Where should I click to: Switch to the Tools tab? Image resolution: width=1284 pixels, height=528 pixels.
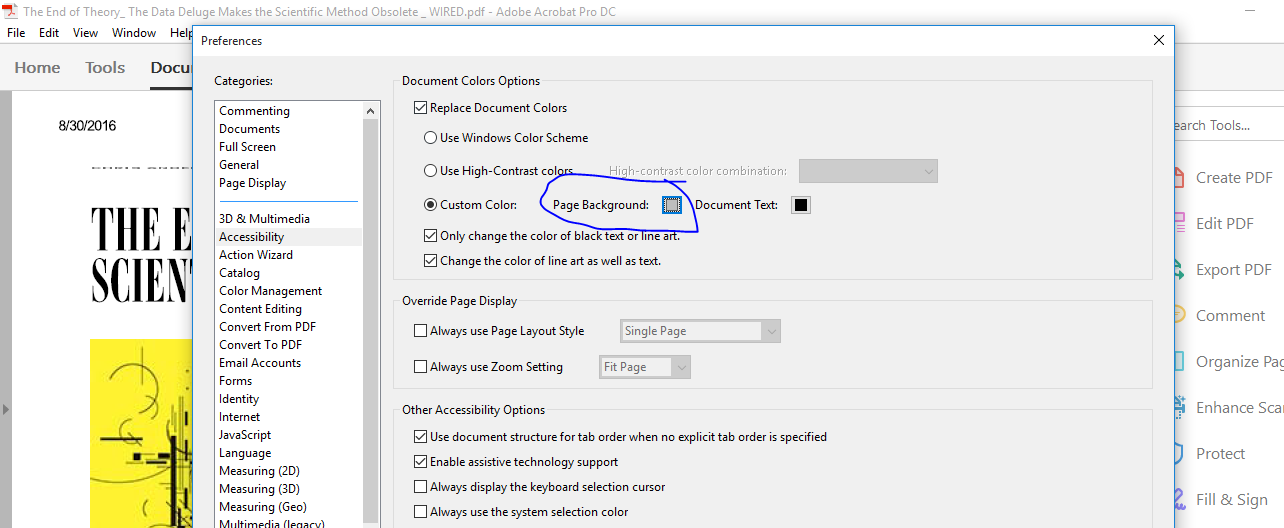coord(105,68)
